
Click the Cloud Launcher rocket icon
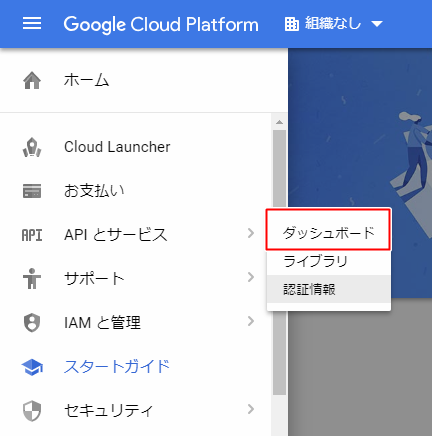[32, 147]
